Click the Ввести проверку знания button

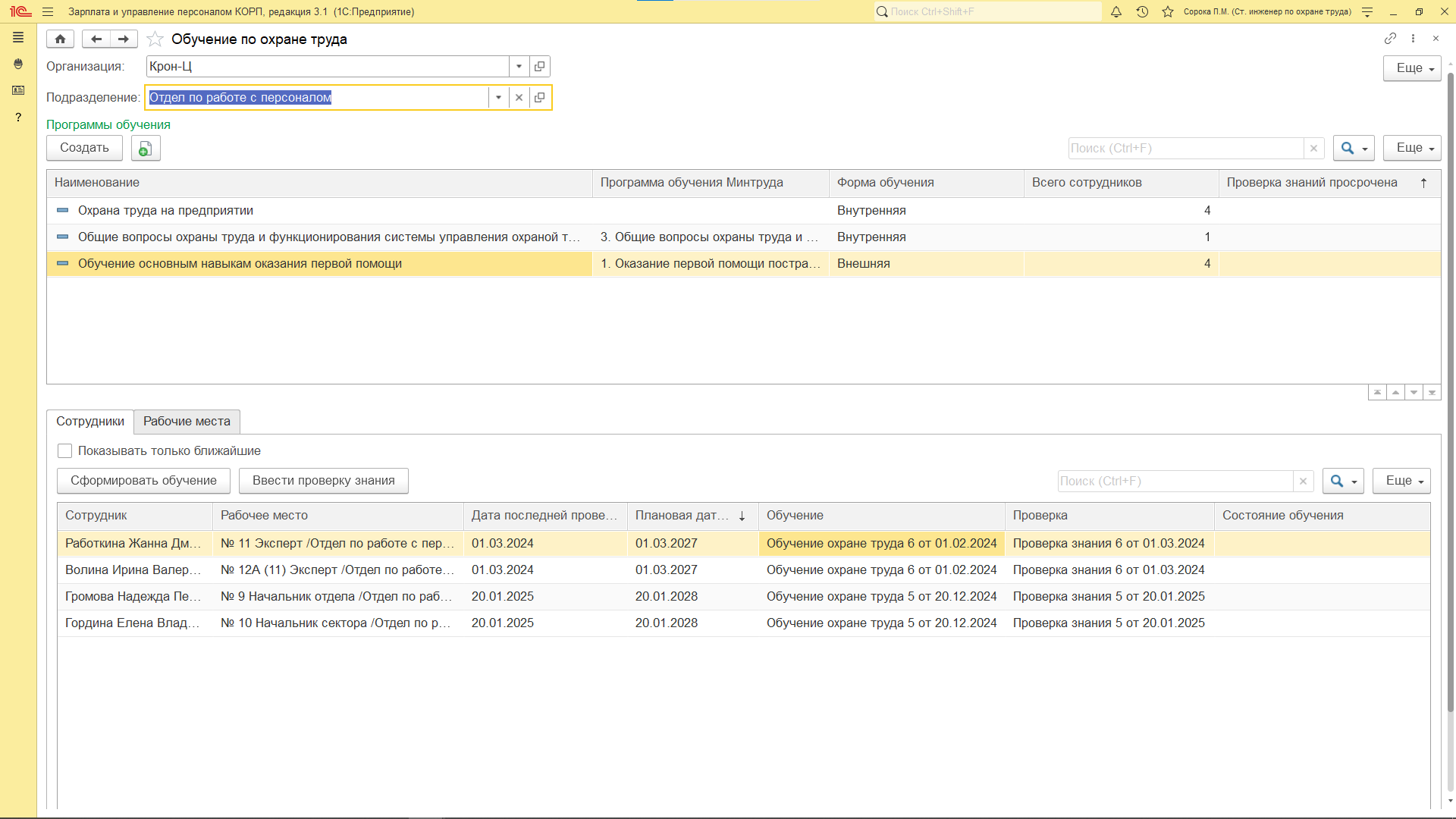[x=323, y=481]
